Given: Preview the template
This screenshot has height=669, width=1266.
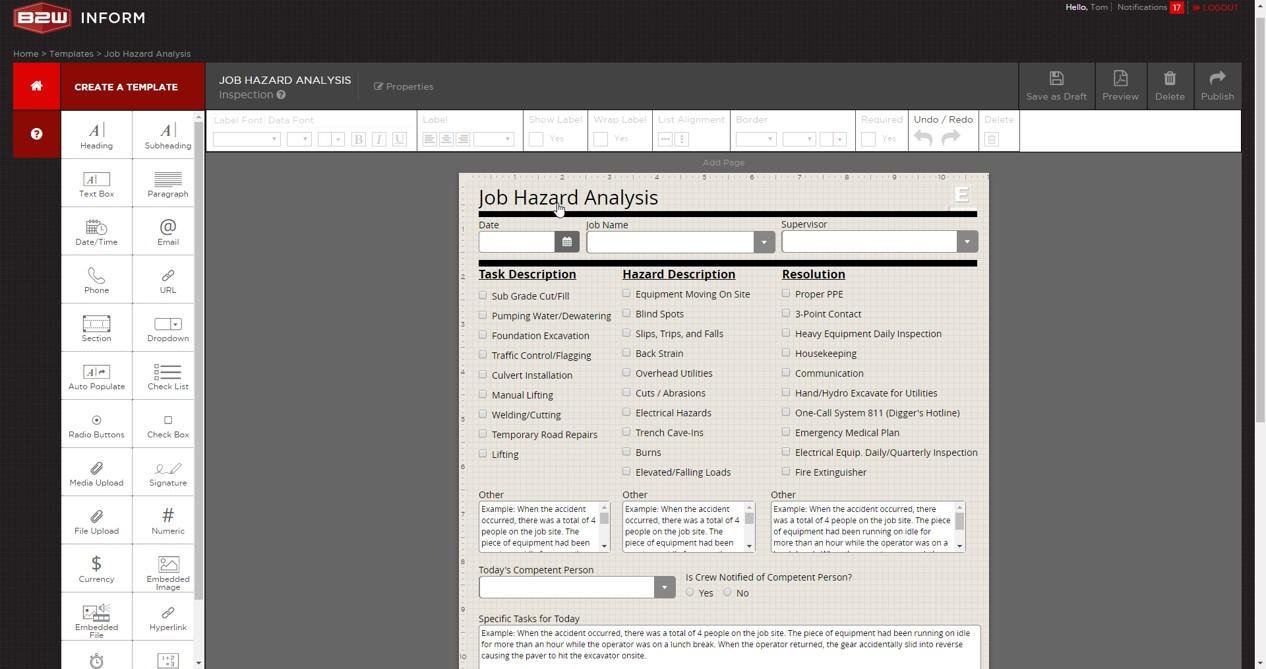Looking at the screenshot, I should (1120, 86).
